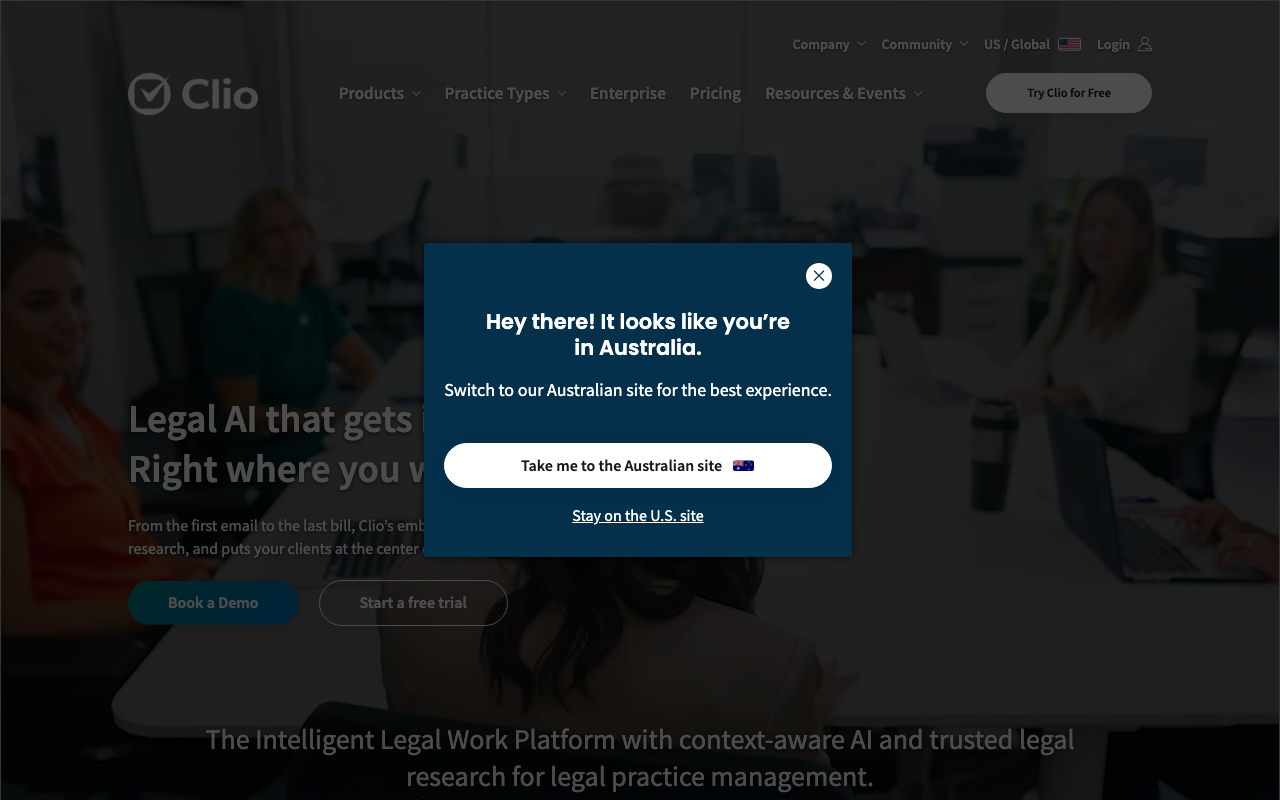This screenshot has height=800, width=1280.
Task: Click the Clio wordmark text
Action: click(x=220, y=95)
